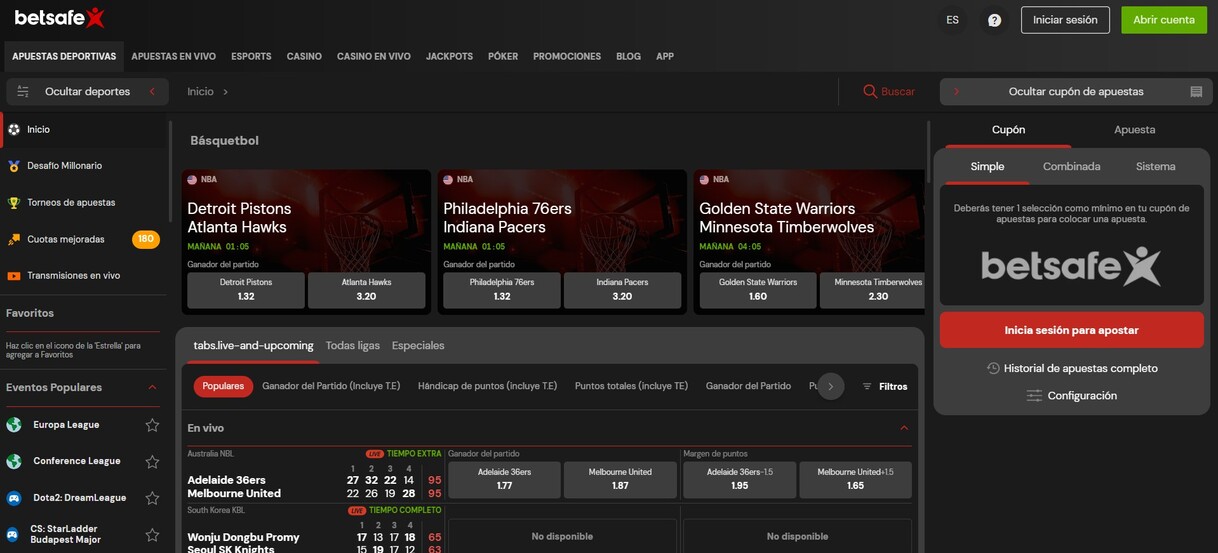Select Combinada bet type tab
The height and width of the screenshot is (553, 1218).
(1071, 167)
